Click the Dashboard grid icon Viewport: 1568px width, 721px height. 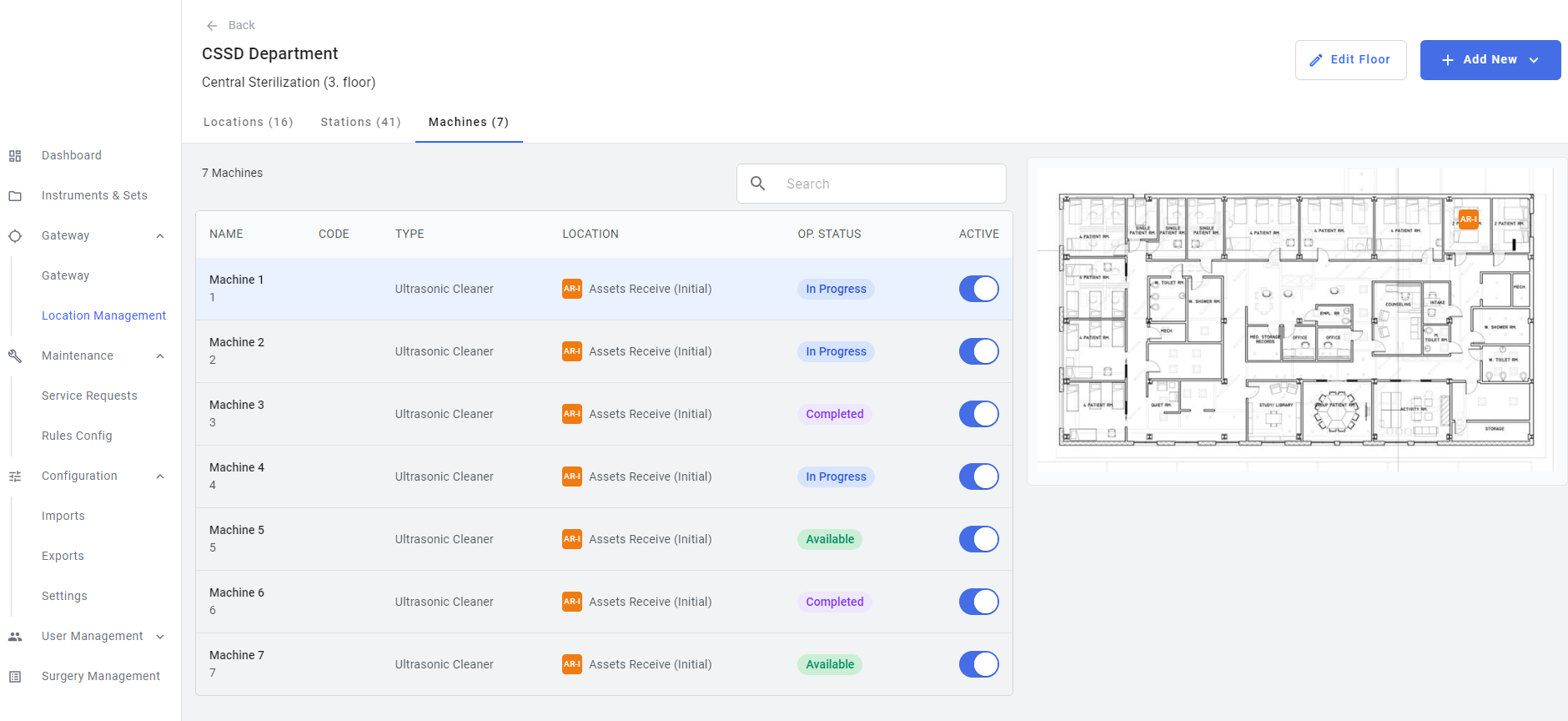point(15,156)
